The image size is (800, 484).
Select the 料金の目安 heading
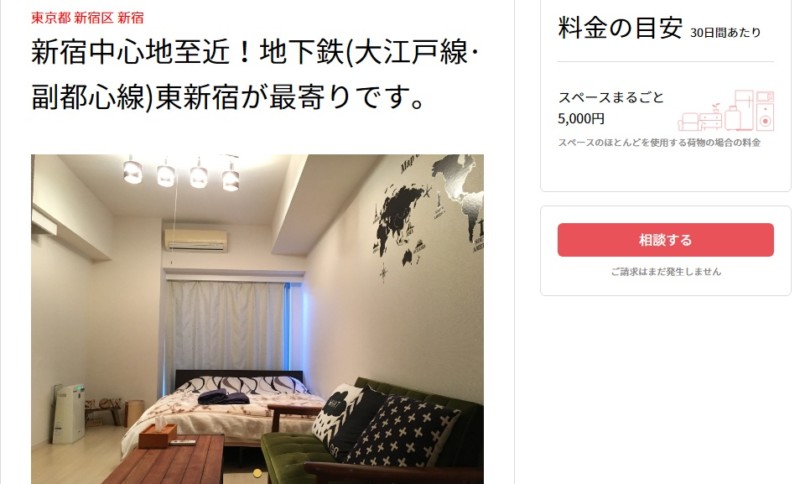620,28
